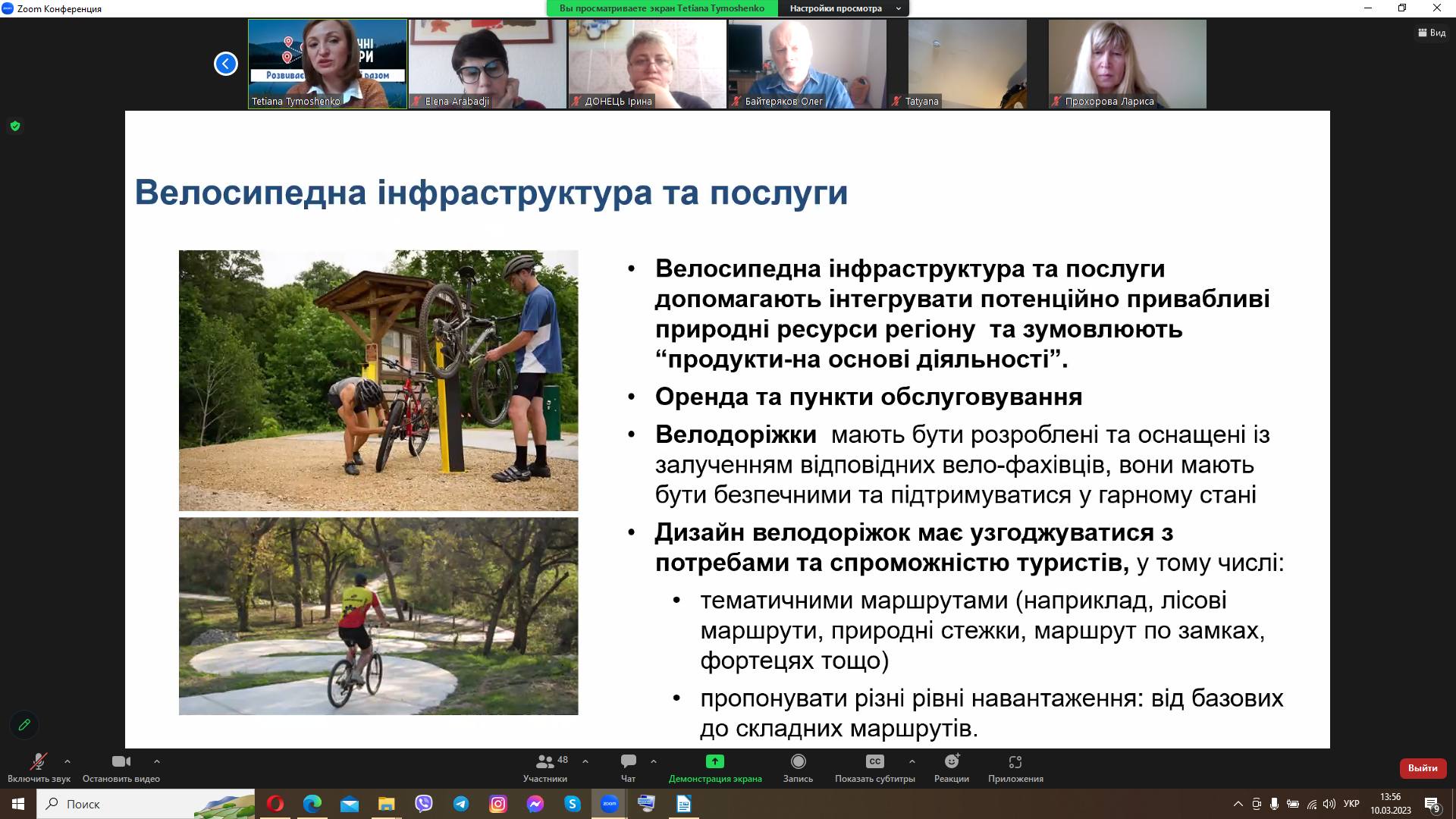
Task: Expand audio options arrow next to microphone
Action: pos(67,761)
